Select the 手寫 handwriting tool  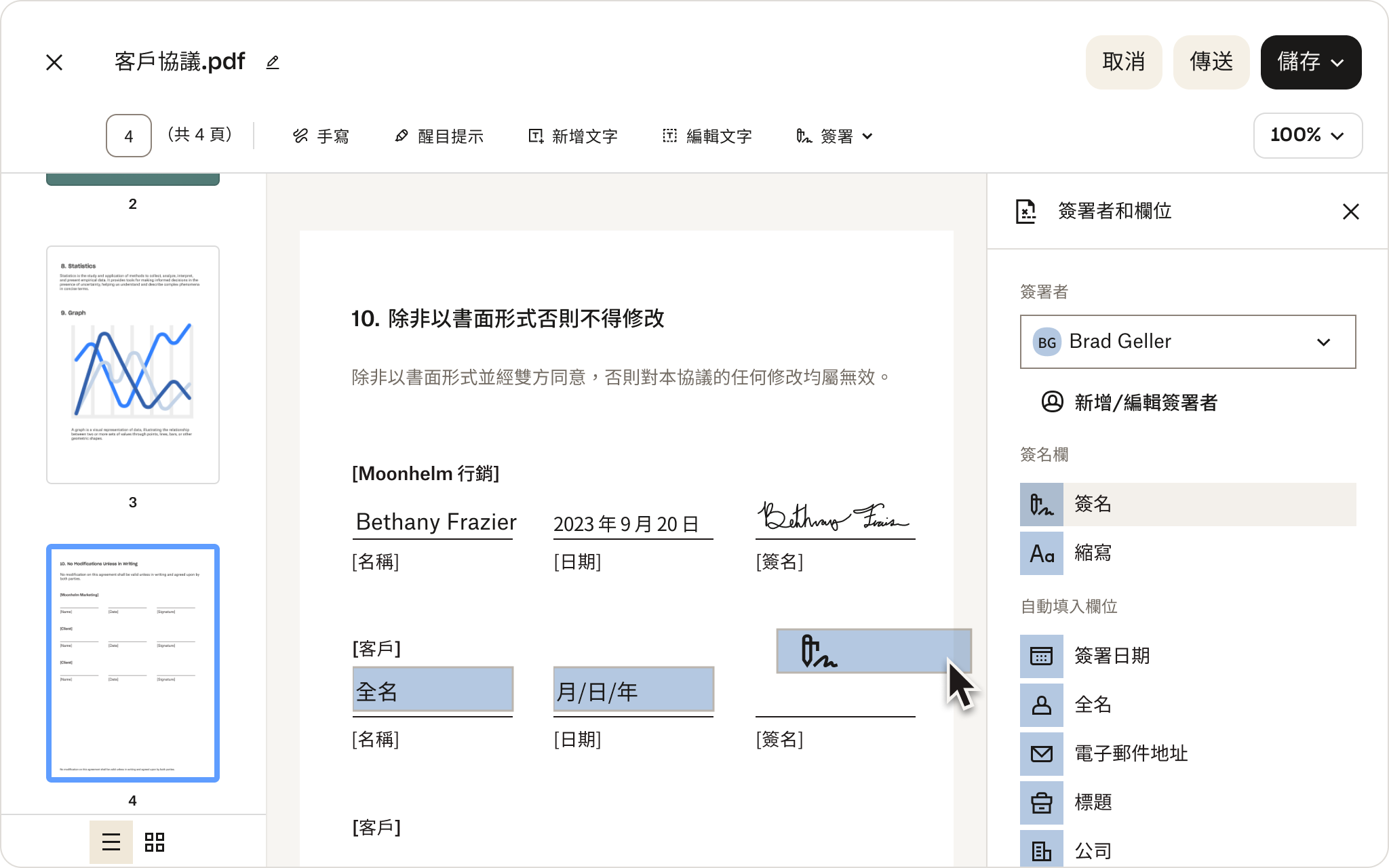tap(321, 136)
